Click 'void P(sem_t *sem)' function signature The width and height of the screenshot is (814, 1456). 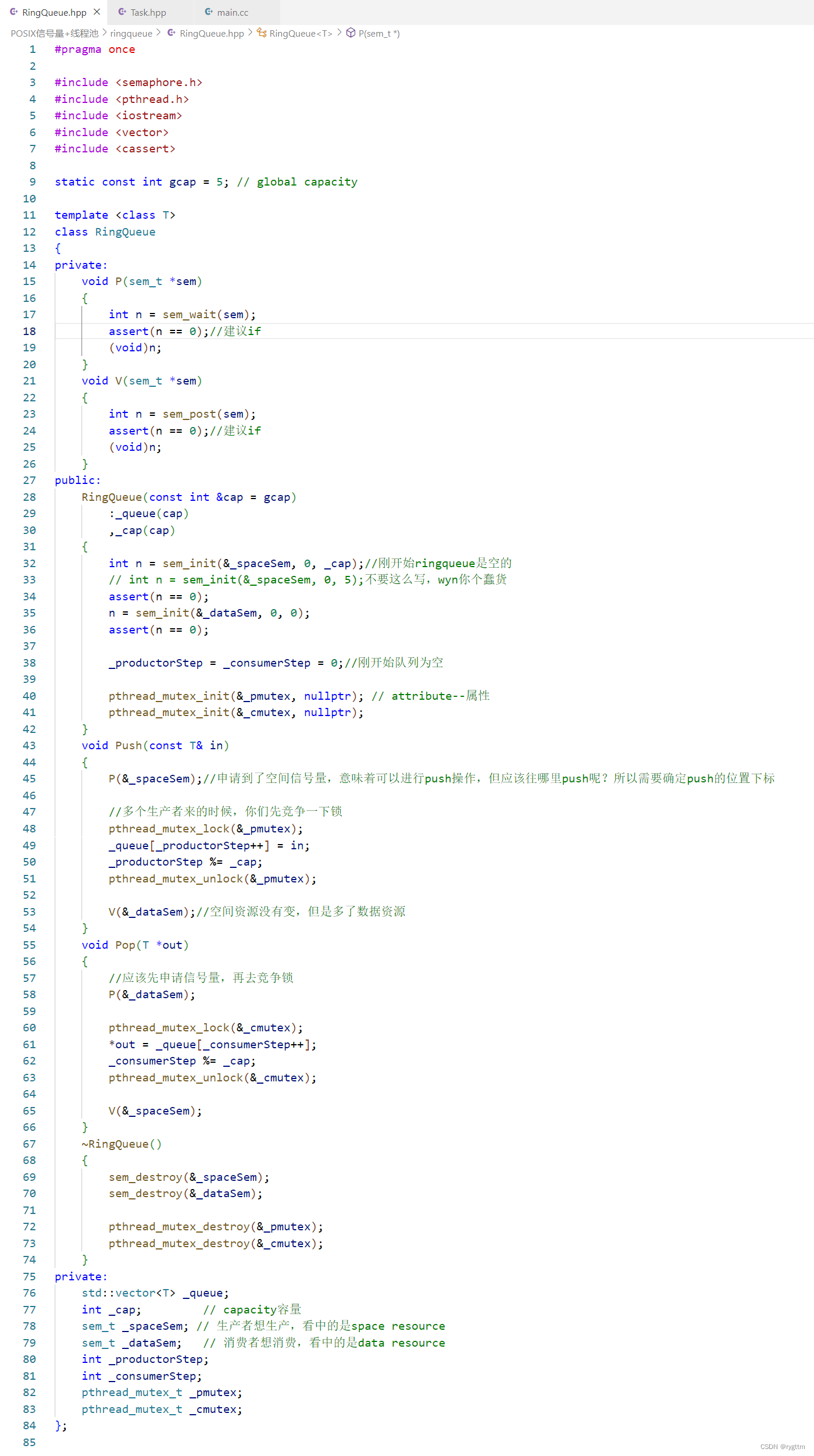[142, 282]
